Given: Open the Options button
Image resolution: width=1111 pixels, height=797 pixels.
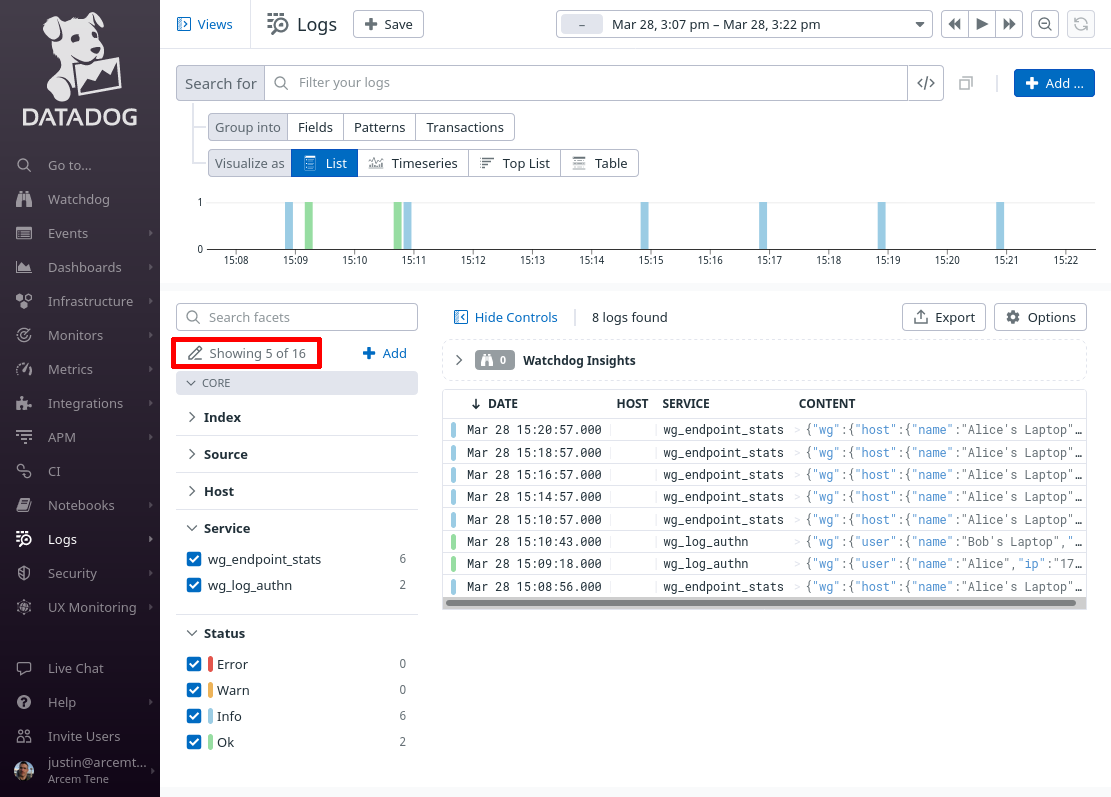Looking at the screenshot, I should pyautogui.click(x=1040, y=317).
